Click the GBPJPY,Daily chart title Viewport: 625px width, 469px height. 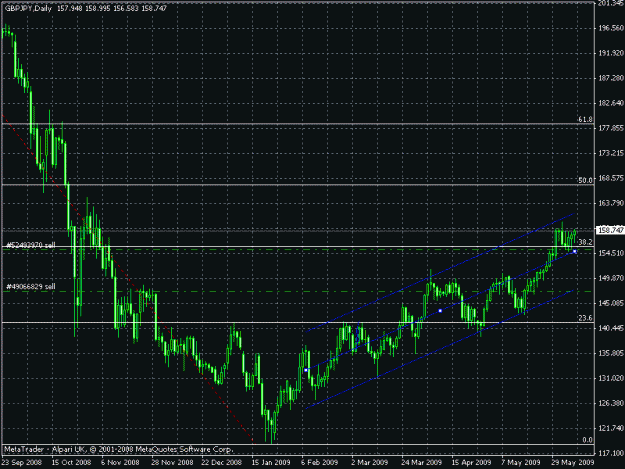tap(28, 8)
